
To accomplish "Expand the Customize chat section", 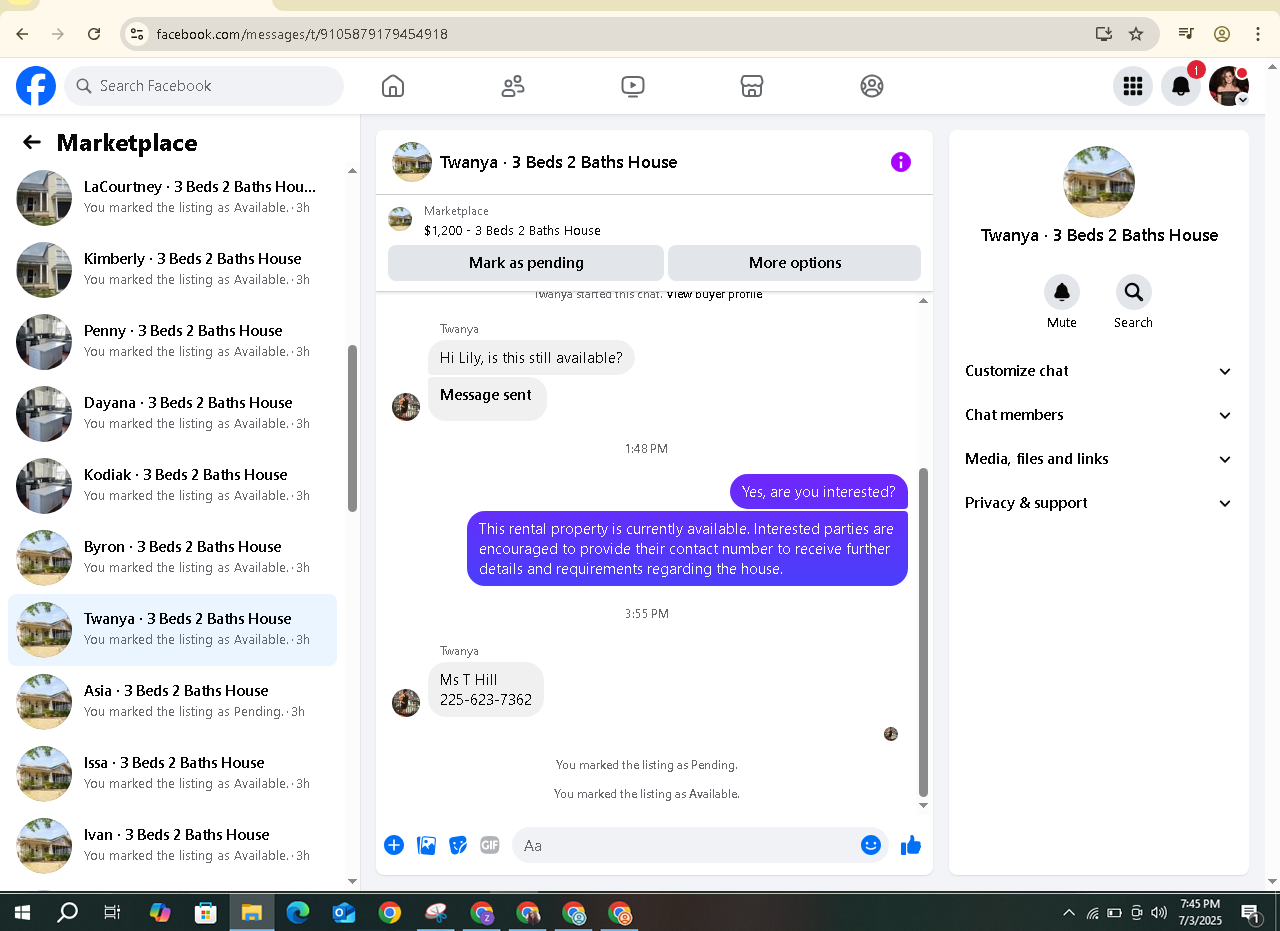I will pos(1098,371).
